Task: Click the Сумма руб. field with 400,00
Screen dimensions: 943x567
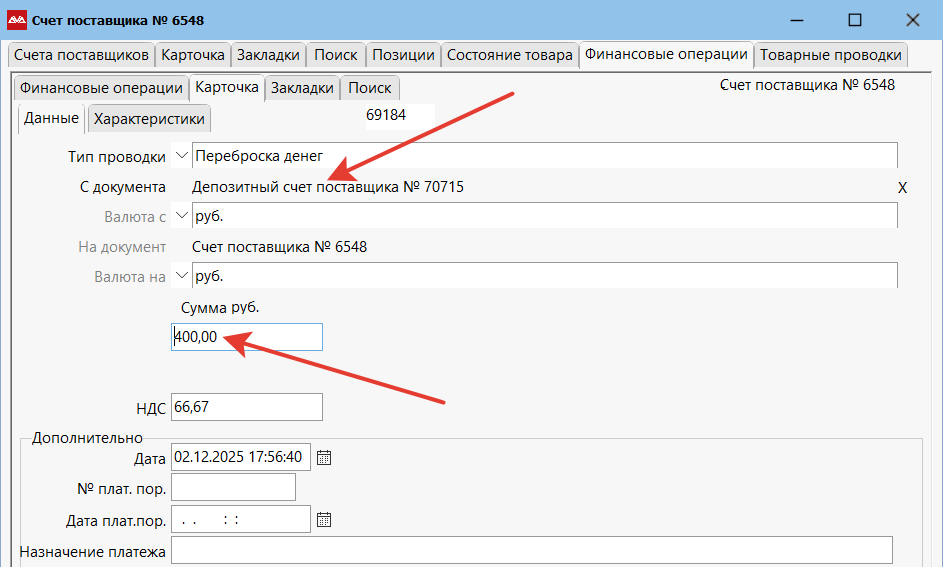Action: [247, 337]
